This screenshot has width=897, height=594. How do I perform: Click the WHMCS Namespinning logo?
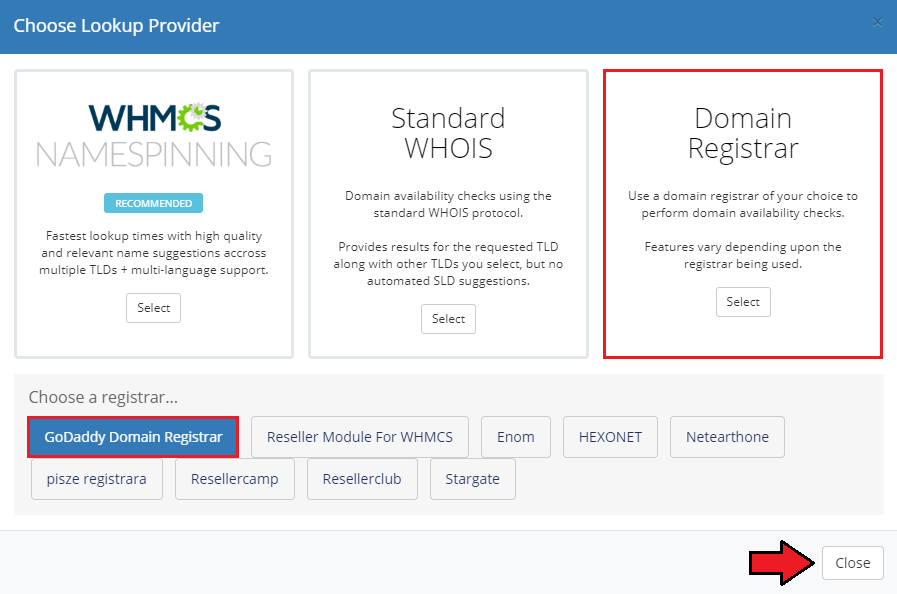click(x=153, y=136)
